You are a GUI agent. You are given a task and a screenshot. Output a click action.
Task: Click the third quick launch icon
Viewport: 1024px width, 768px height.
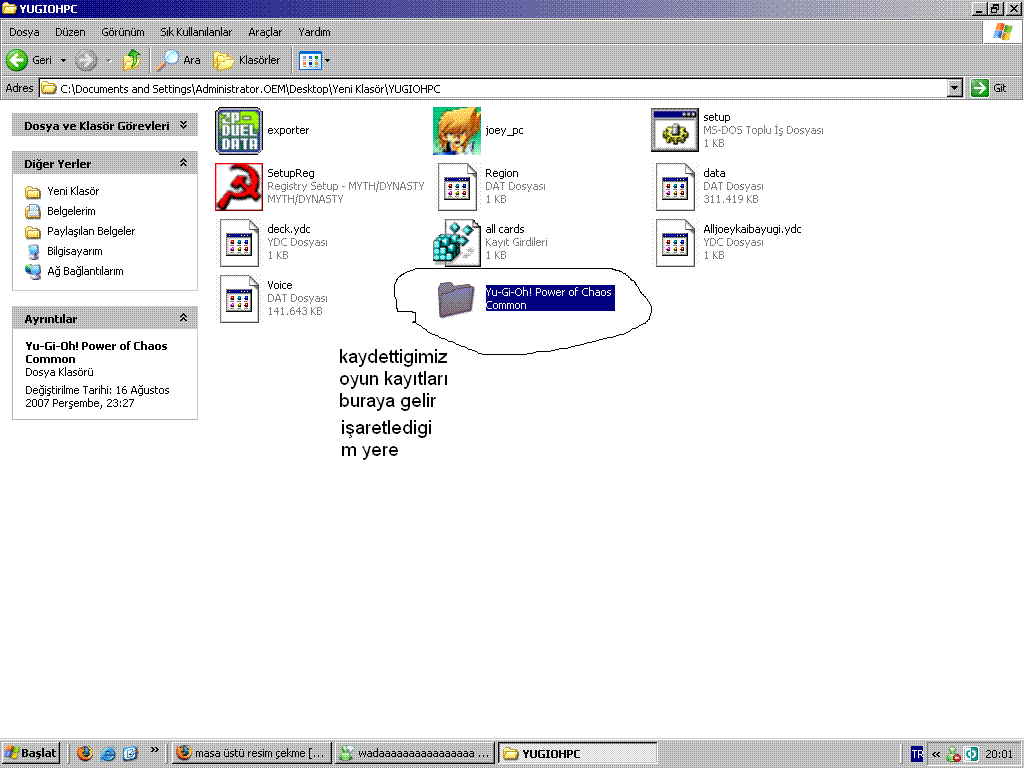[131, 753]
